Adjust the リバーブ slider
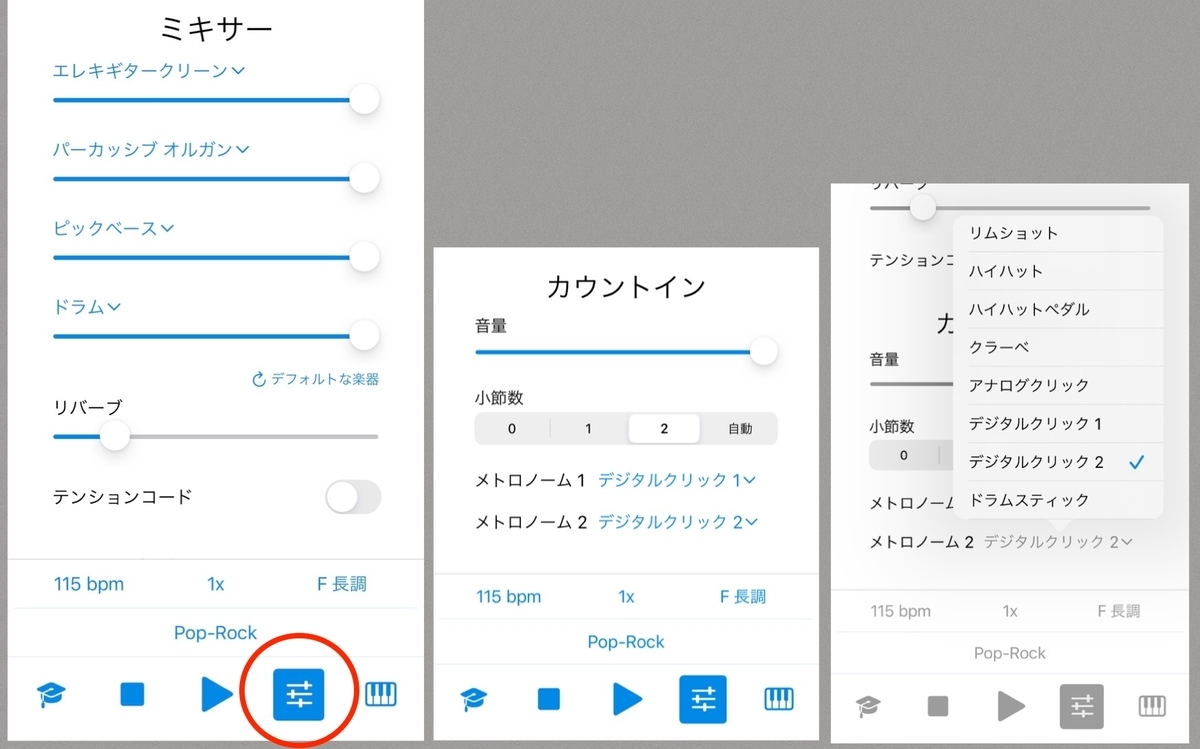Viewport: 1200px width, 749px height. [115, 436]
